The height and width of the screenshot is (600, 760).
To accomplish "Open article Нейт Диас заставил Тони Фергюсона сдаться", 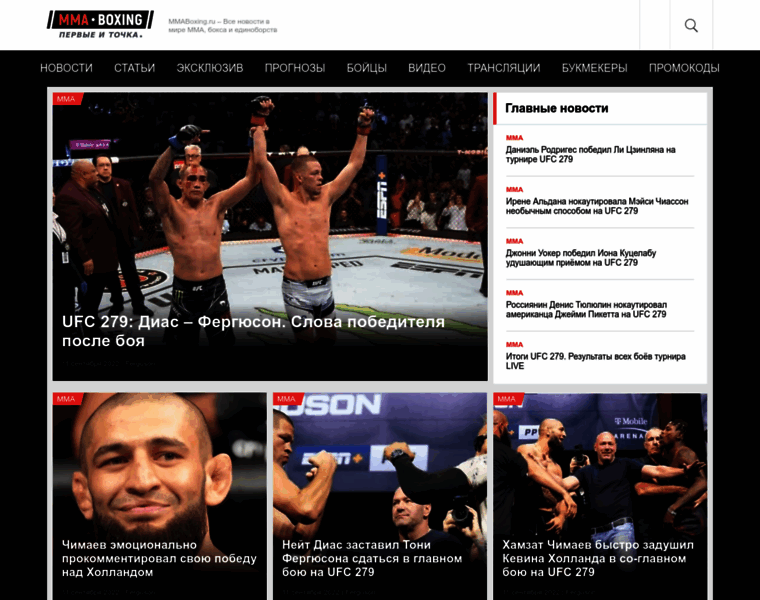I will (x=372, y=558).
